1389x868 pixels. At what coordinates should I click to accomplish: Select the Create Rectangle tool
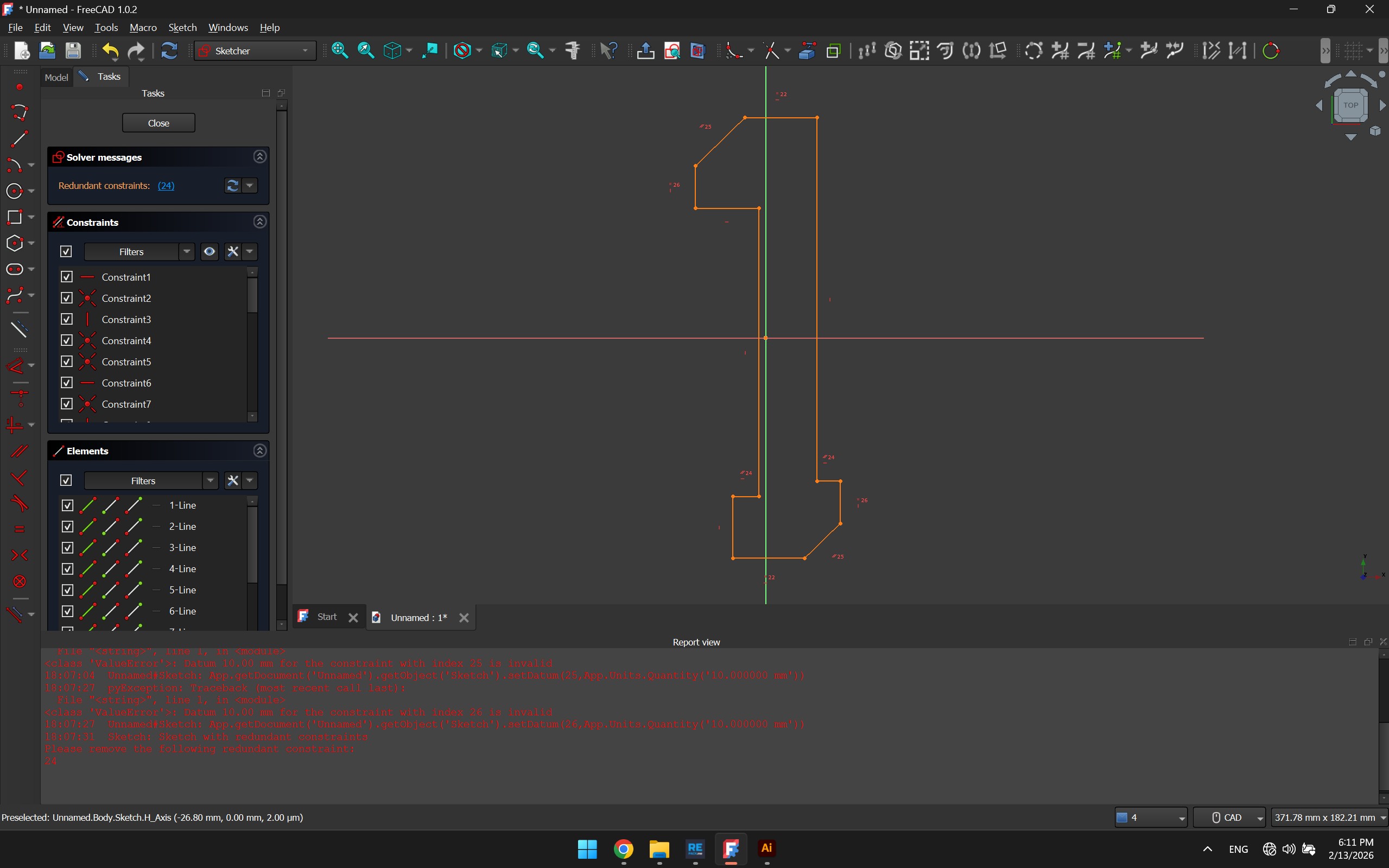[14, 217]
